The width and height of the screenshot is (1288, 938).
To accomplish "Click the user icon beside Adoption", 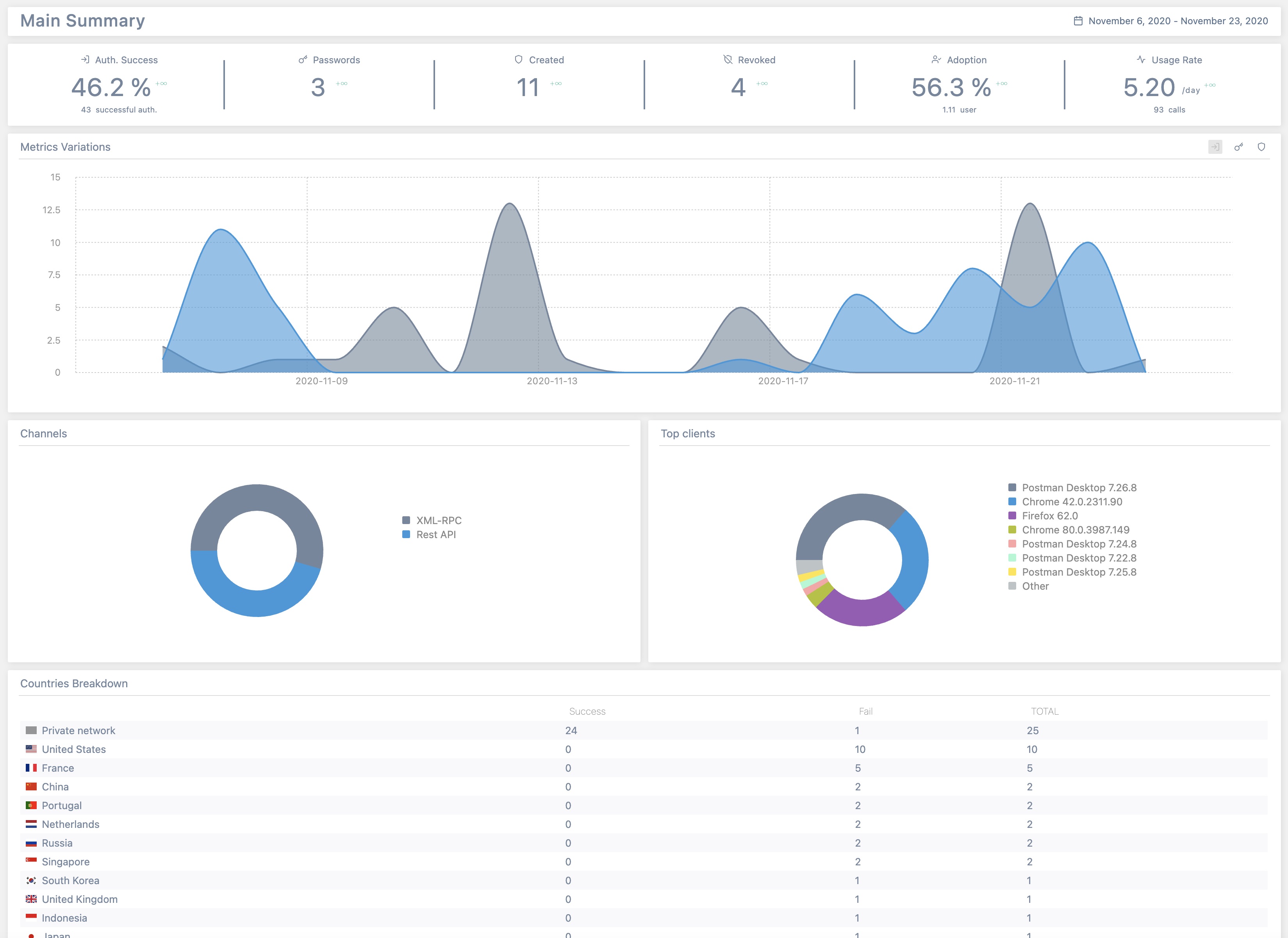I will point(937,60).
